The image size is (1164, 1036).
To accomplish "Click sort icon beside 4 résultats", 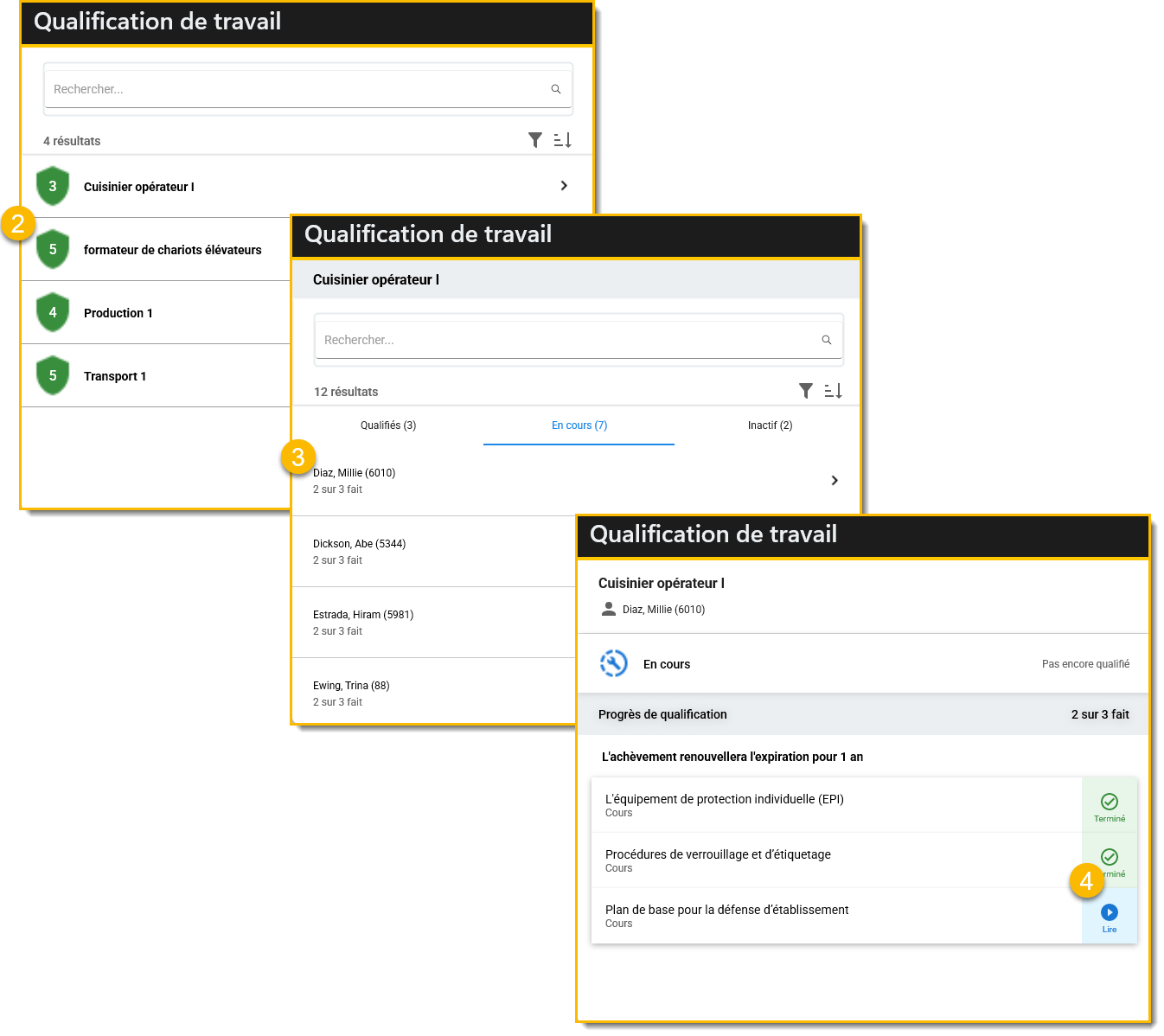I will coord(562,140).
